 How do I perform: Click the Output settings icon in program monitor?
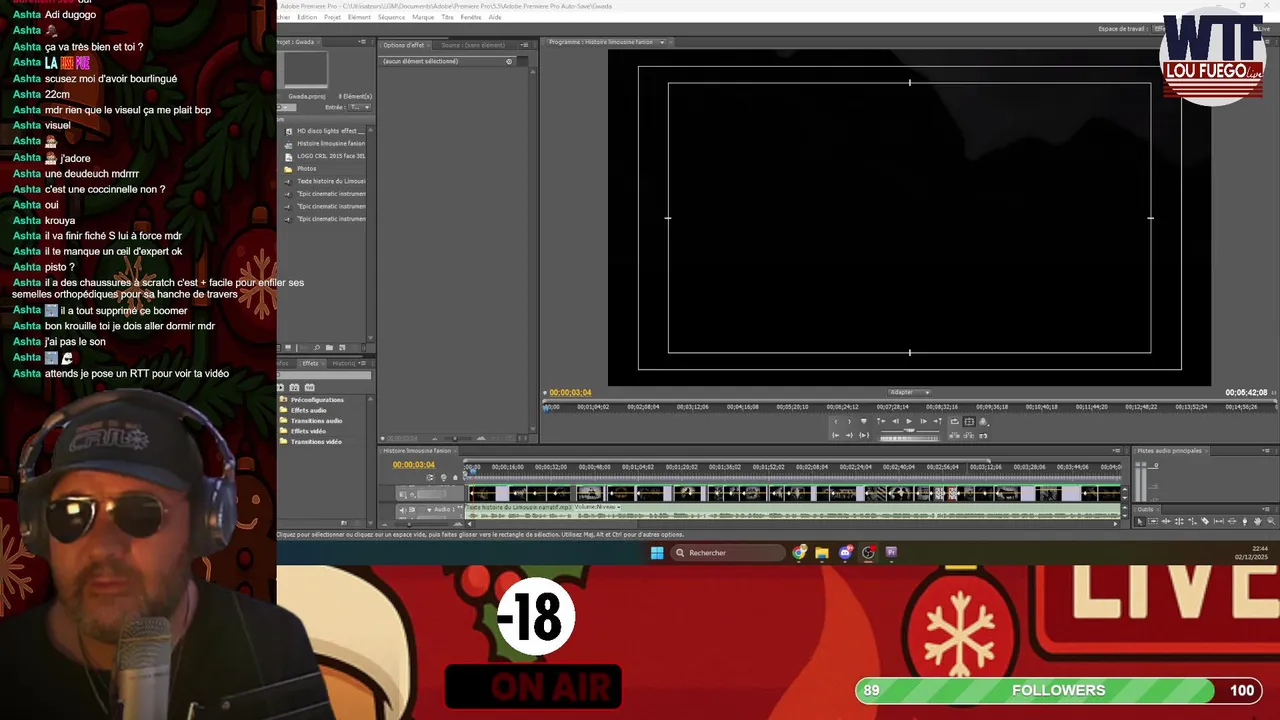point(983,421)
